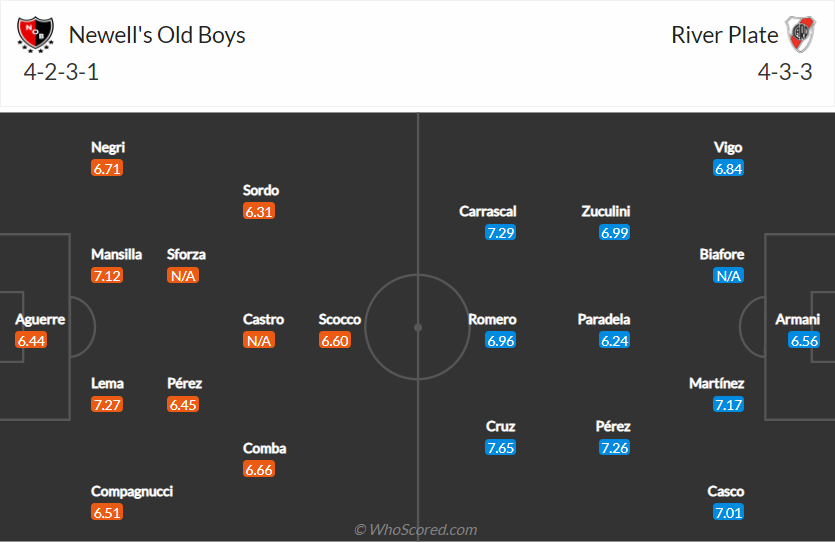Click Cruz's 7.65 rating badge

point(500,448)
